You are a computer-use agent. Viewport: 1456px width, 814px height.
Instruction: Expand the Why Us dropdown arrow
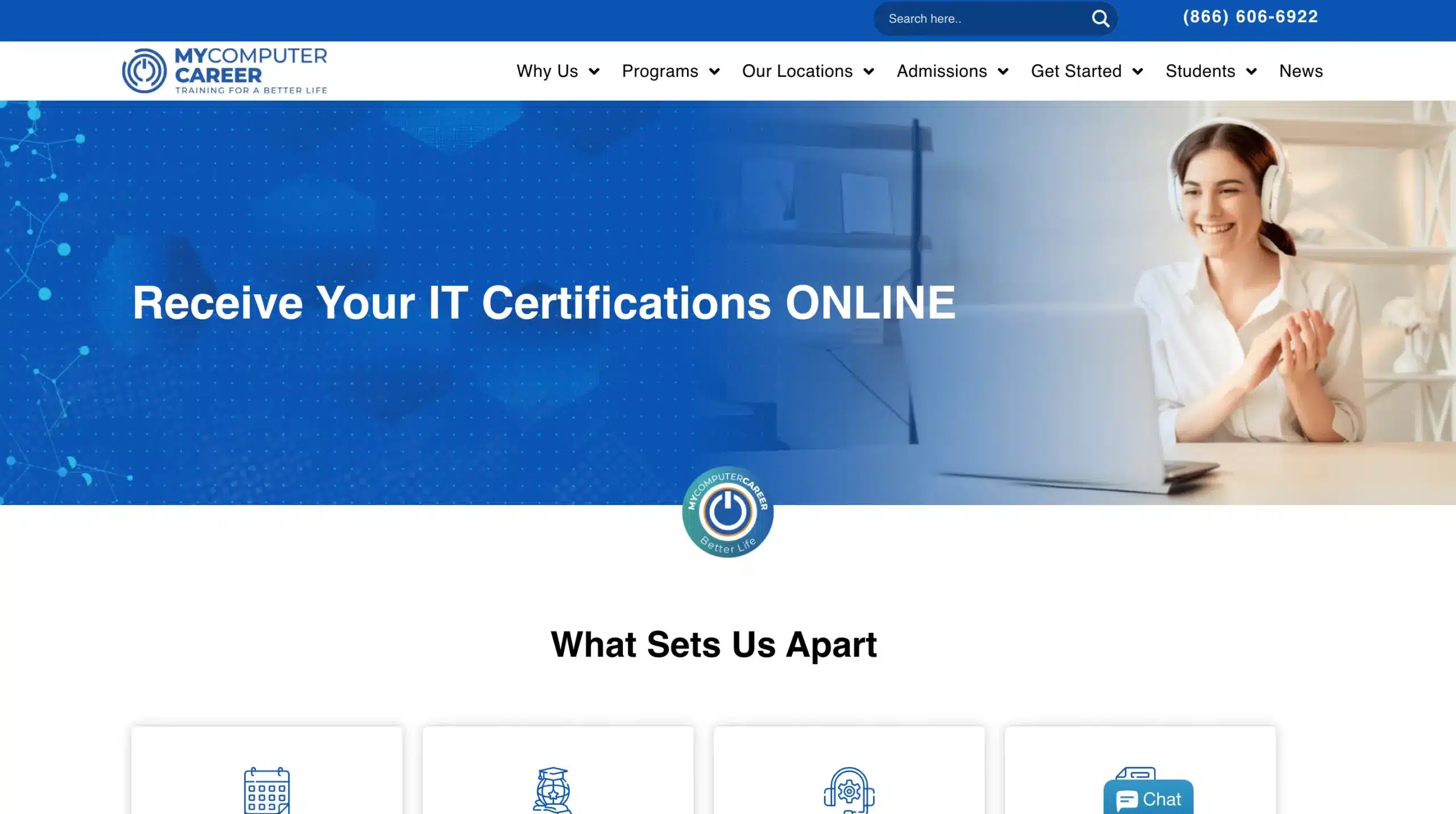(594, 72)
